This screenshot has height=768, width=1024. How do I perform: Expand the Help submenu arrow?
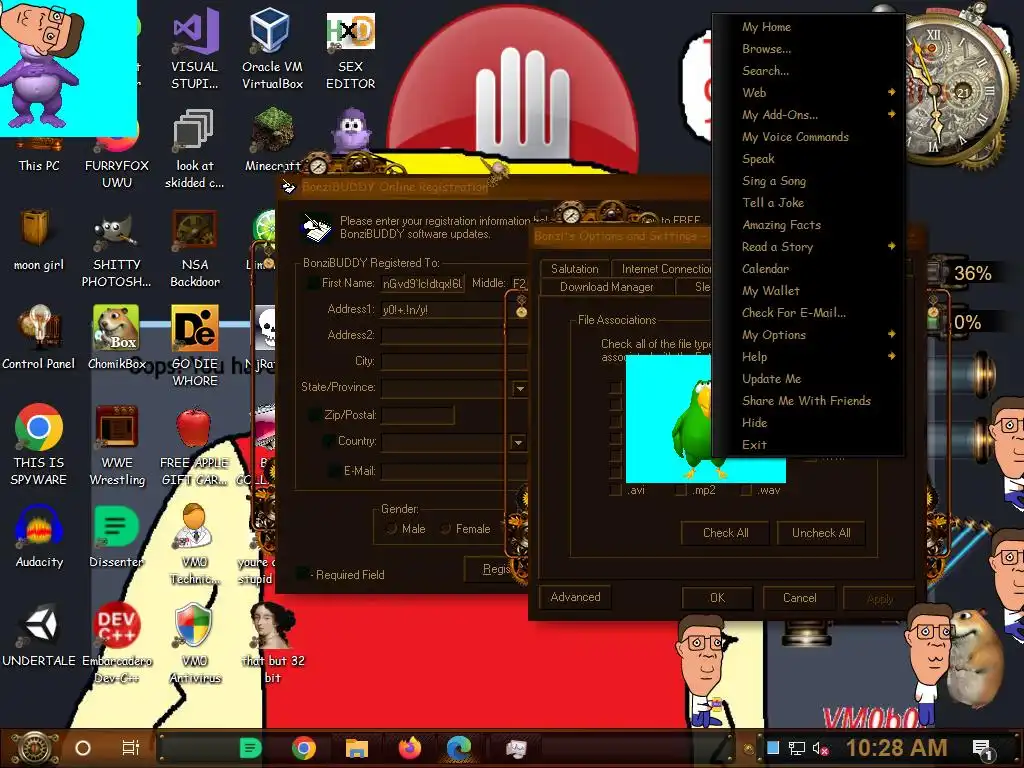coord(891,356)
